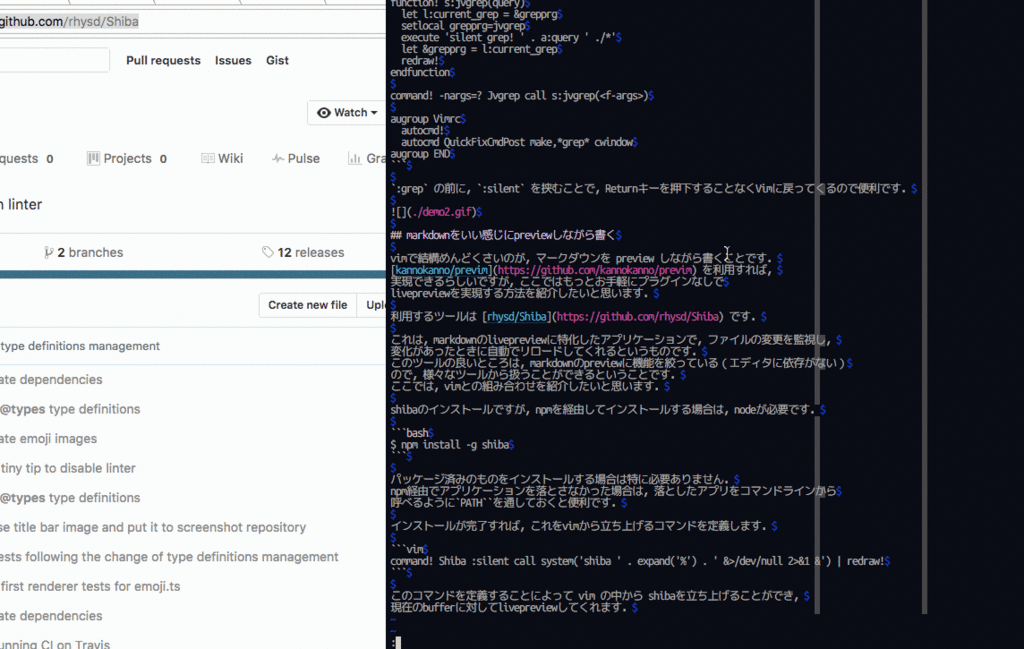Open commit 'following the change of type definitions management'

click(x=169, y=557)
